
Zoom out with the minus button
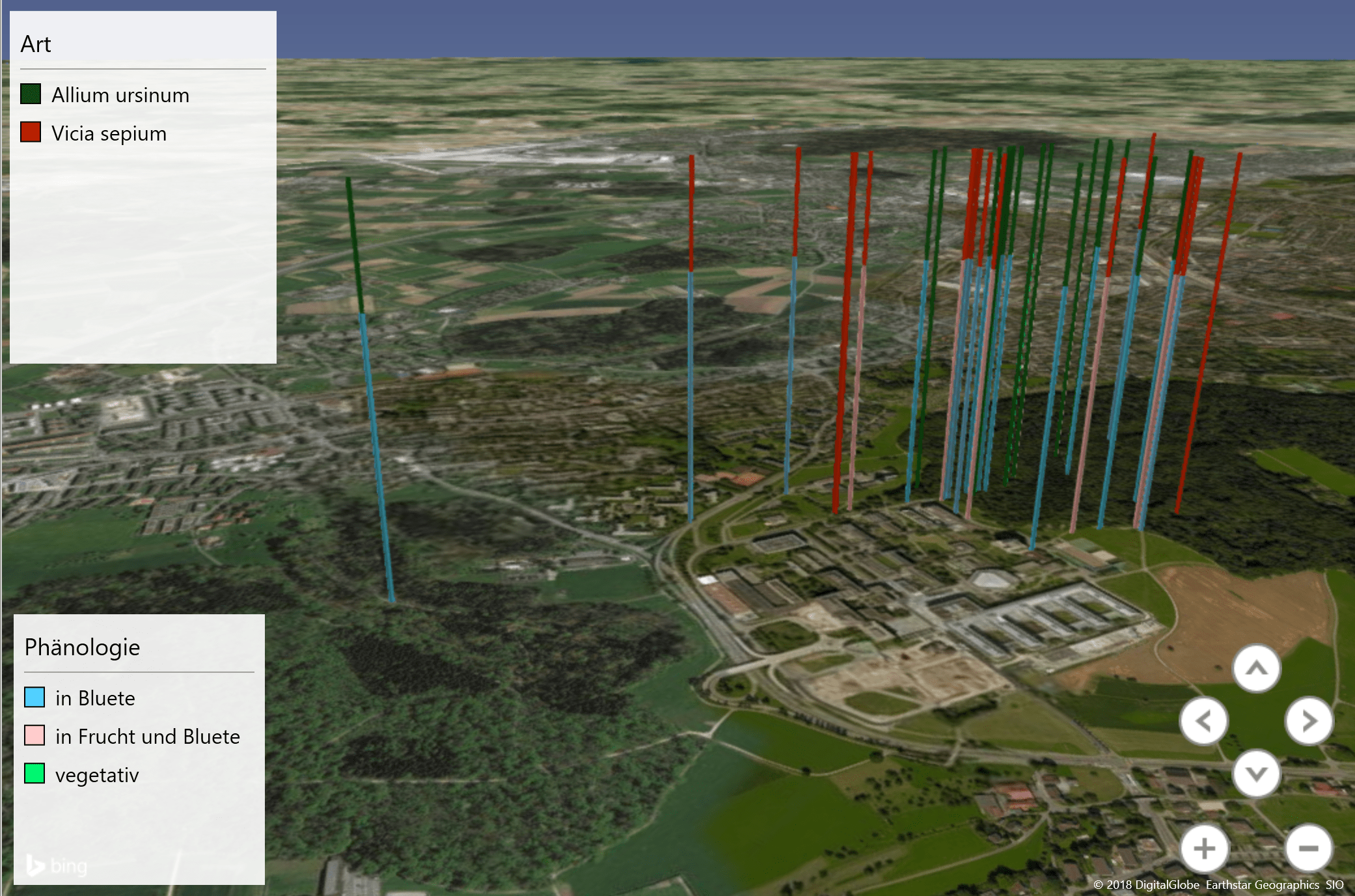[x=1309, y=848]
